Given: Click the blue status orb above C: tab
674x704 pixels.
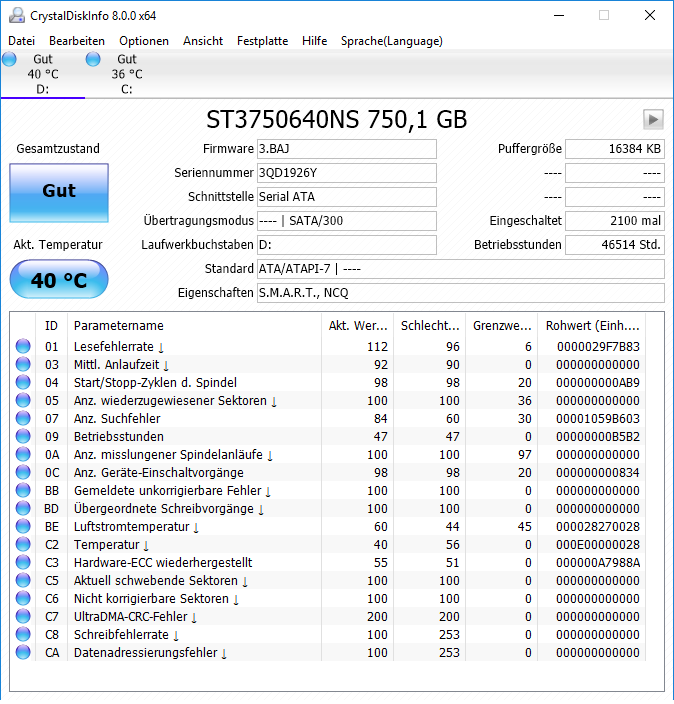Looking at the screenshot, I should [93, 59].
